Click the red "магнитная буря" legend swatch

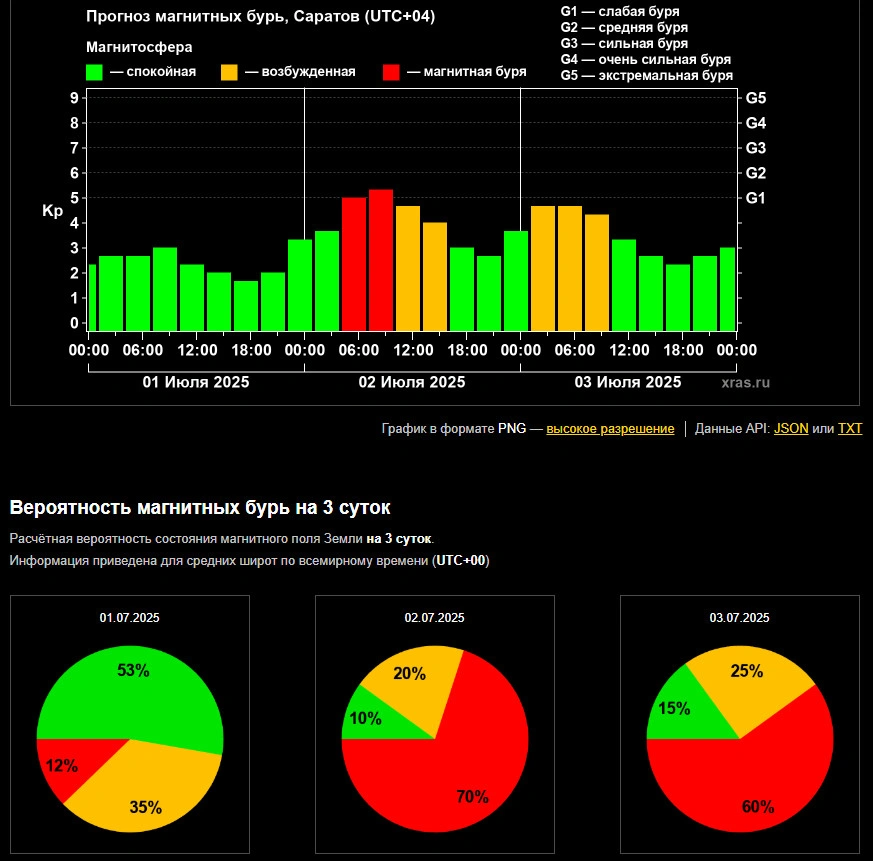(391, 72)
